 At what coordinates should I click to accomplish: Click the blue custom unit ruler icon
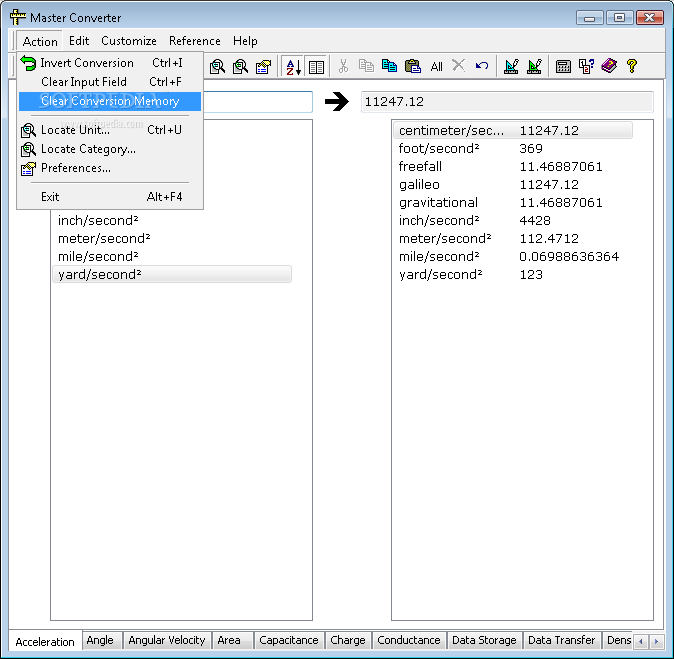coord(511,66)
